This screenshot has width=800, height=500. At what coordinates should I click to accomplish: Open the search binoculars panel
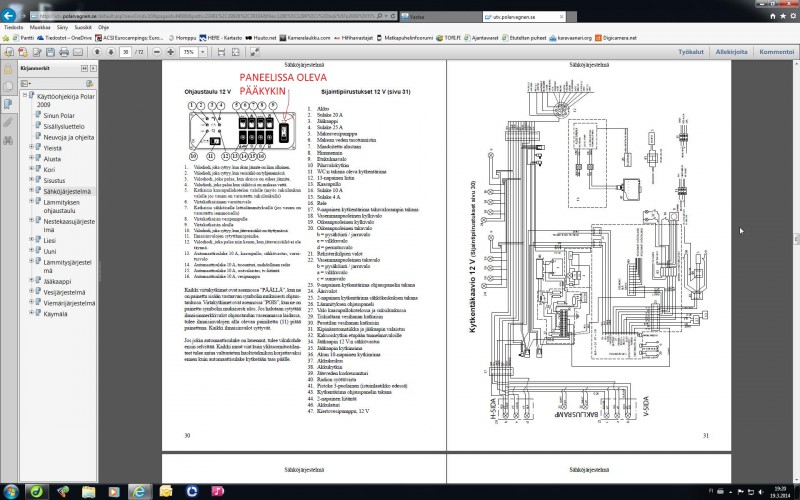click(x=8, y=141)
